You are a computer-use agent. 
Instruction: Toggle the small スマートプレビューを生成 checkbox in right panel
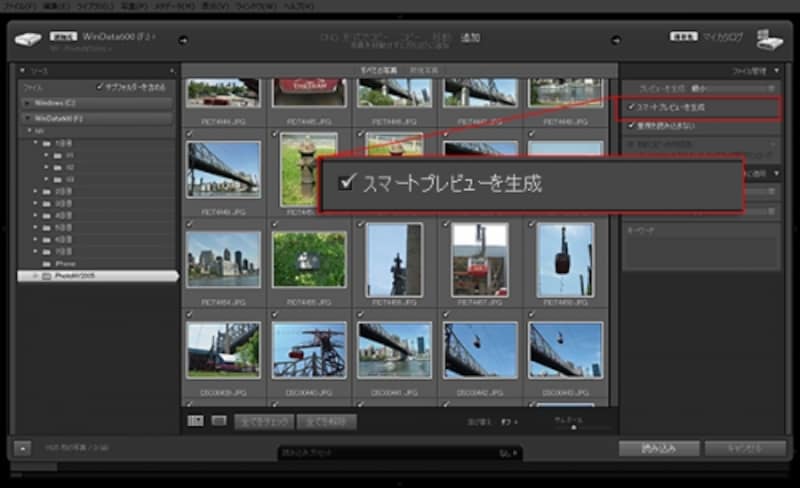pyautogui.click(x=631, y=107)
